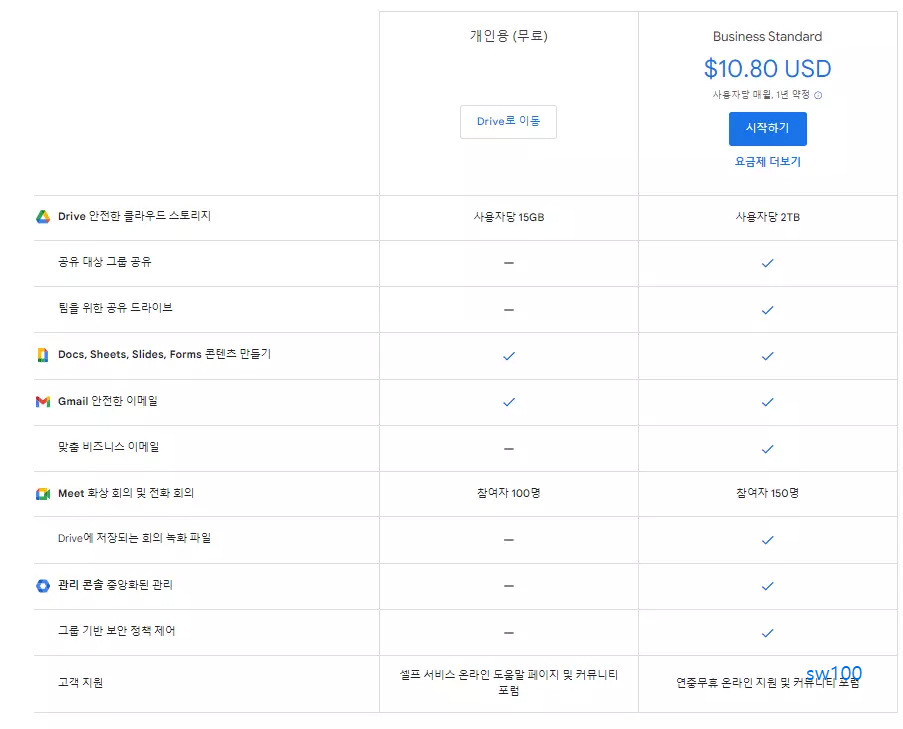Click the Docs, Sheets, Slides, Forms icon
This screenshot has width=903, height=729.
tap(42, 355)
